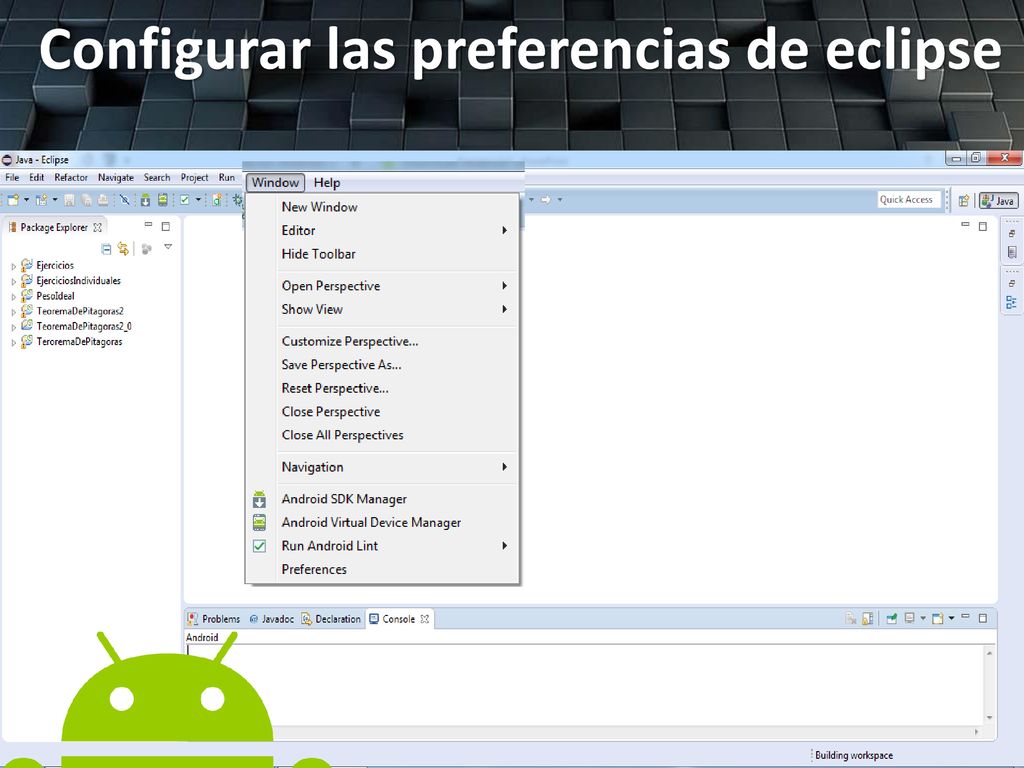Open the minimized Outline view icon
This screenshot has height=768, width=1024.
[1012, 302]
